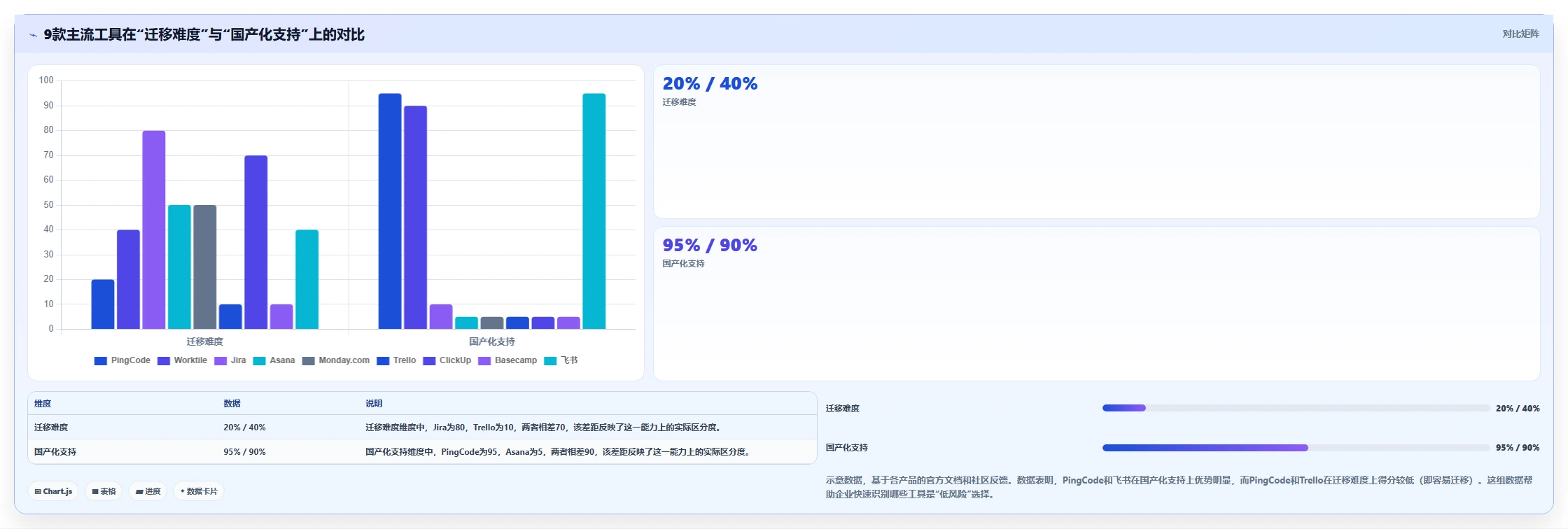The image size is (1568, 529).
Task: Click the PingCode bar at 95 in 国产化支持
Action: pyautogui.click(x=390, y=211)
